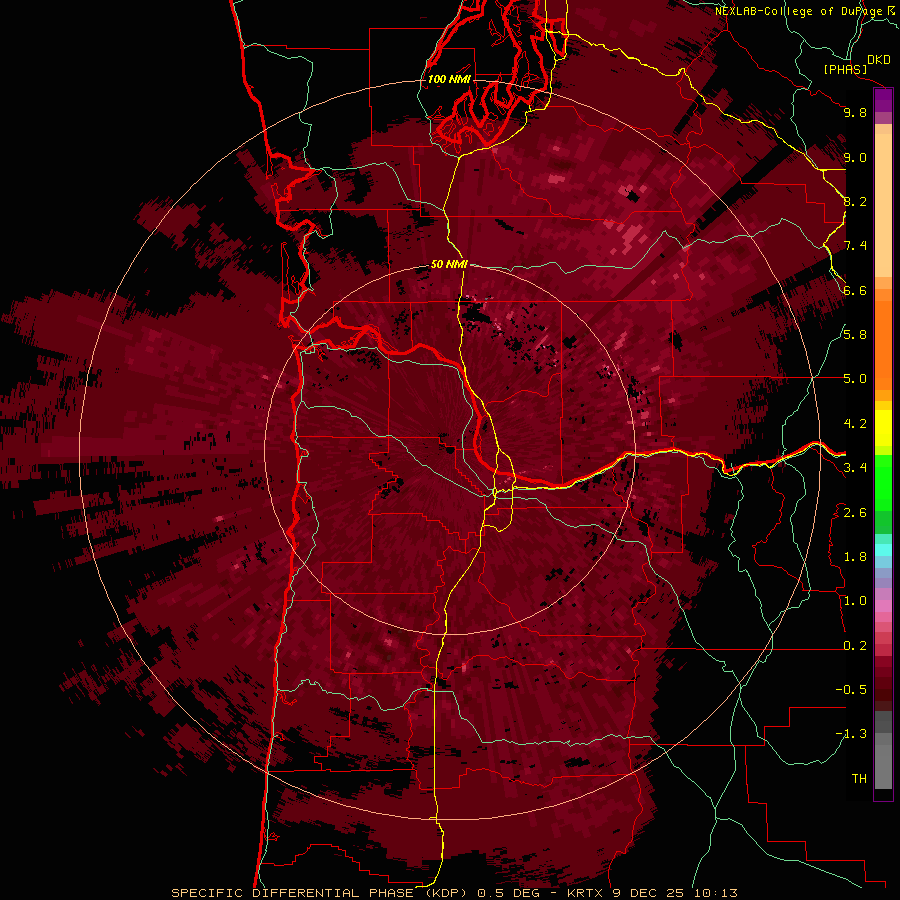
Task: Click the [PHAS] units label
Action: pyautogui.click(x=845, y=69)
